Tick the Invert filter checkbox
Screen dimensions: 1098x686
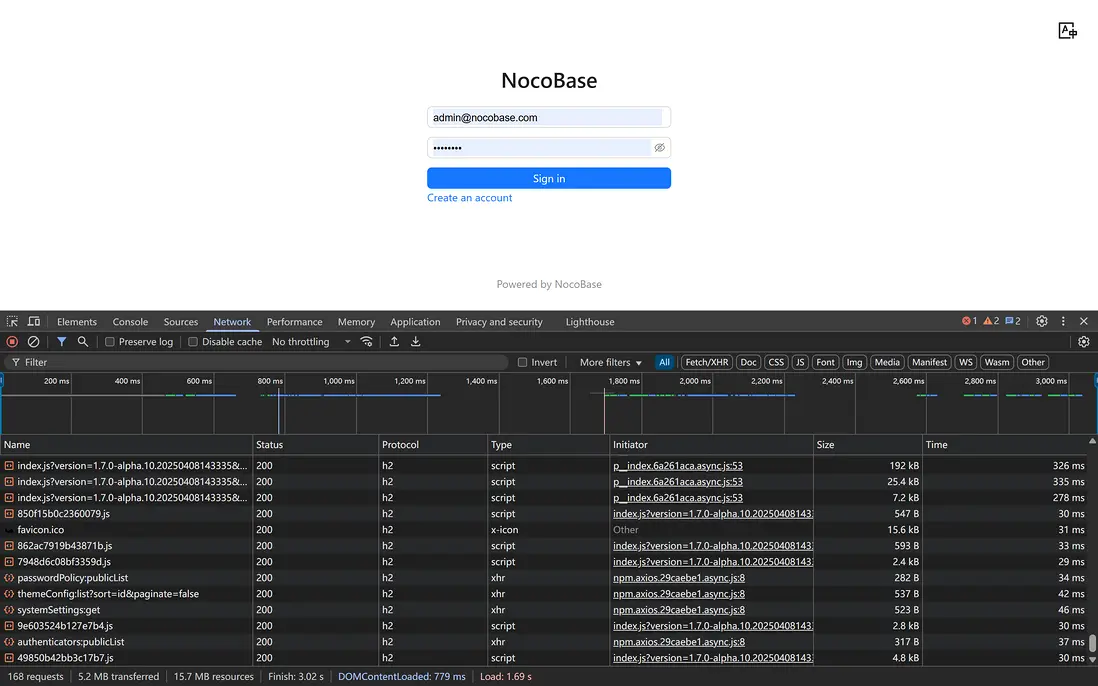522,363
